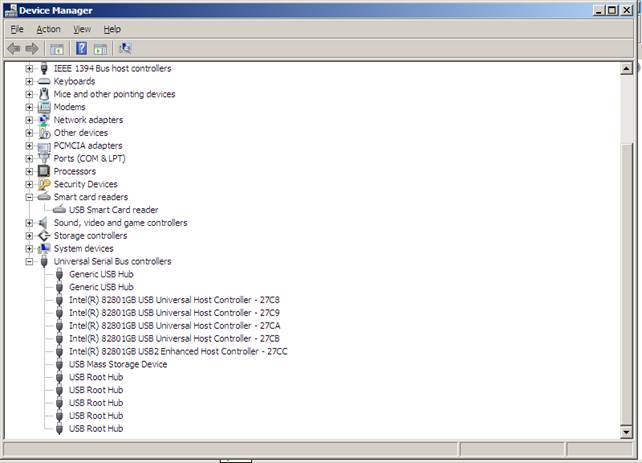
Task: Select the last USB Root Hub entry
Action: click(x=96, y=429)
